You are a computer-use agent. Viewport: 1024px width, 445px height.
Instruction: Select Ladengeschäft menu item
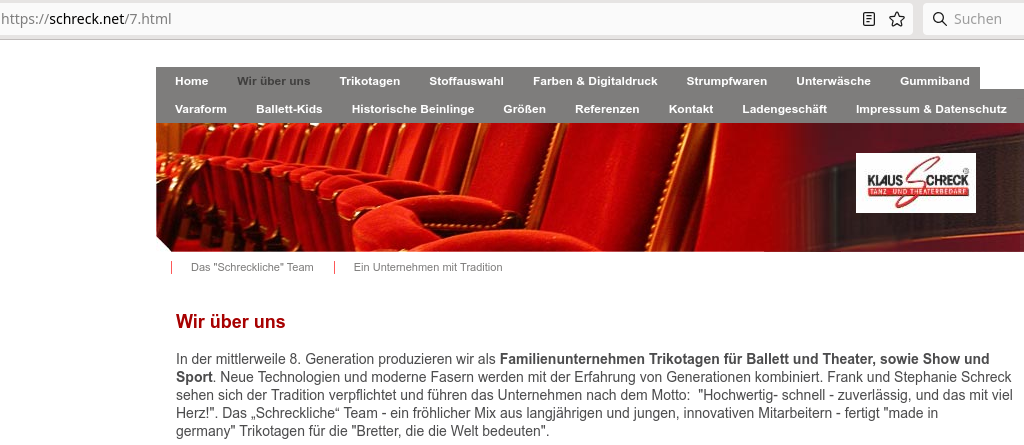click(x=784, y=109)
